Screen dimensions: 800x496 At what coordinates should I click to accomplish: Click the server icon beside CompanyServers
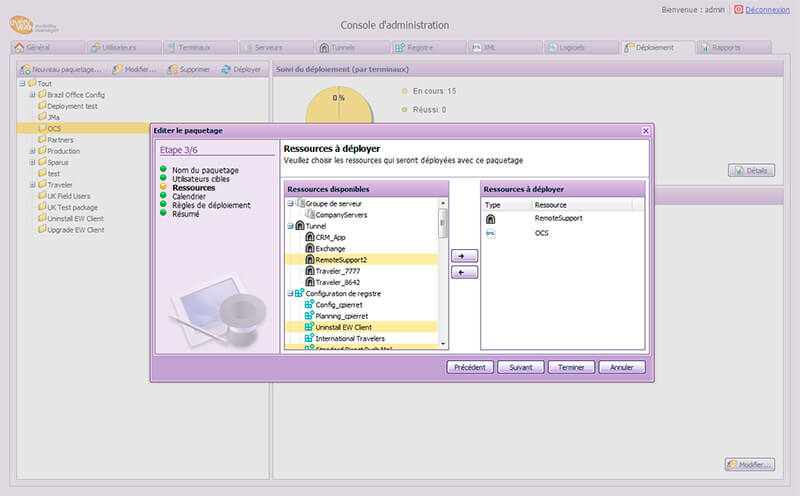[x=309, y=214]
